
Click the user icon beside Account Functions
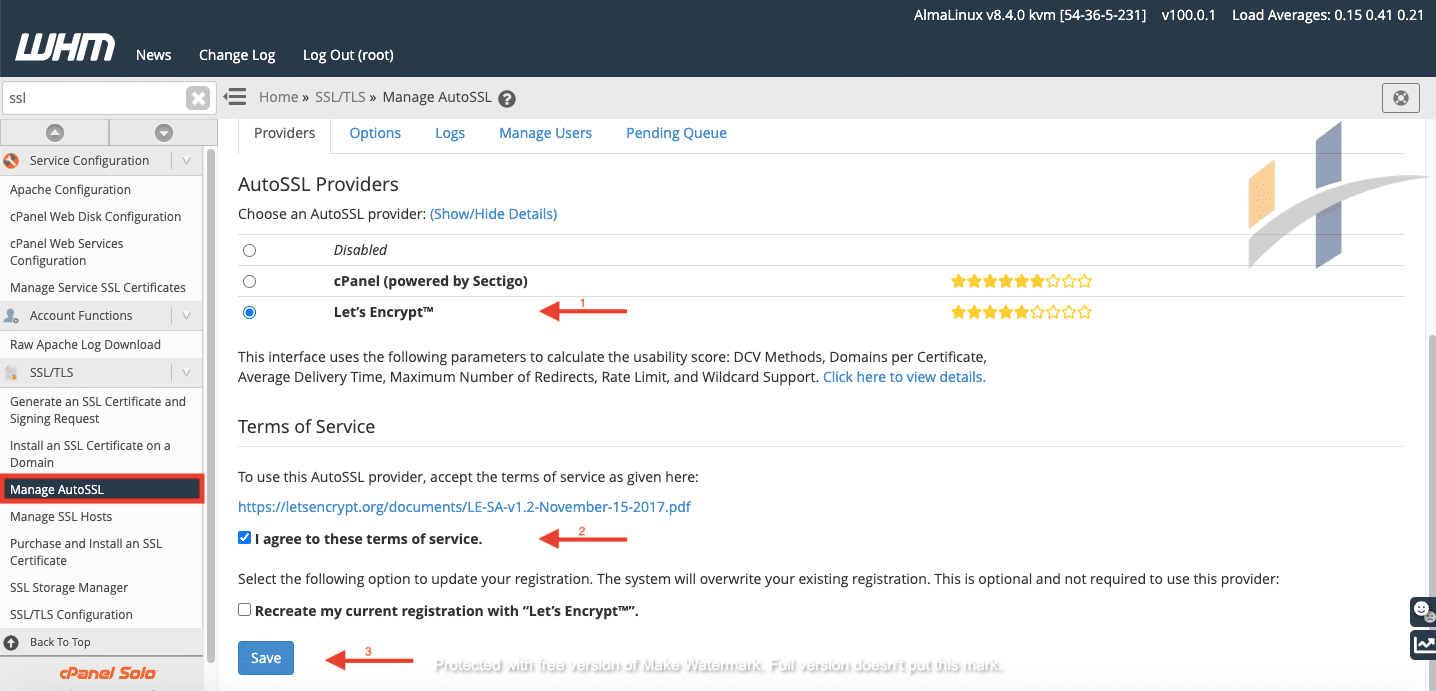coord(12,315)
